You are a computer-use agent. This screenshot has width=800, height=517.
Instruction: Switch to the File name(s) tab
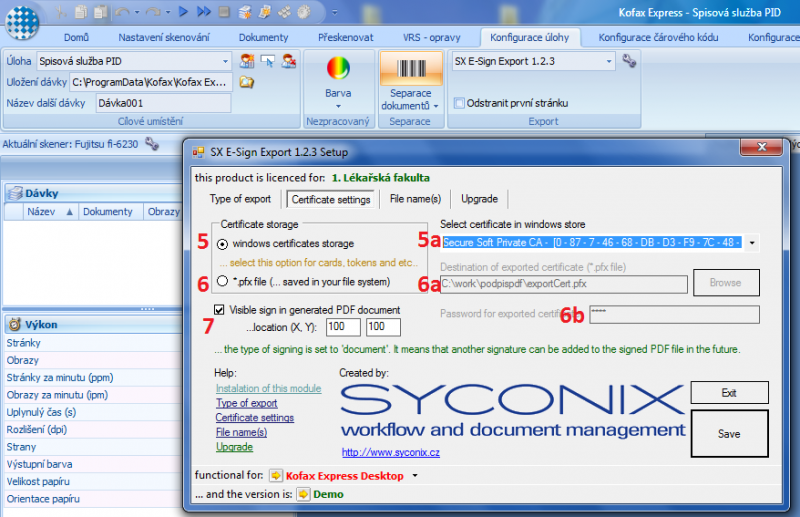pos(414,199)
